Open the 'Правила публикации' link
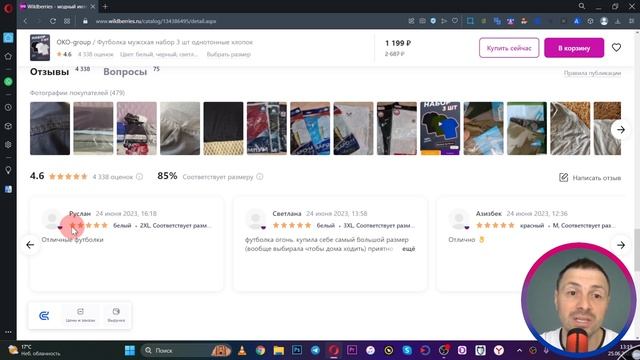This screenshot has height=360, width=640. (592, 73)
